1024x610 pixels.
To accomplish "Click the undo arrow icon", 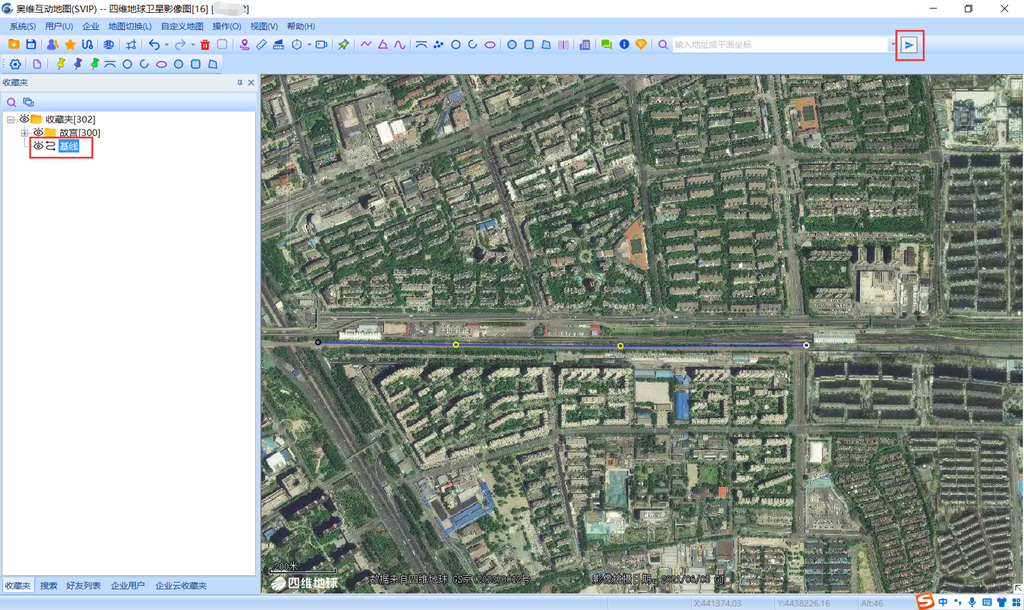I will click(x=154, y=45).
